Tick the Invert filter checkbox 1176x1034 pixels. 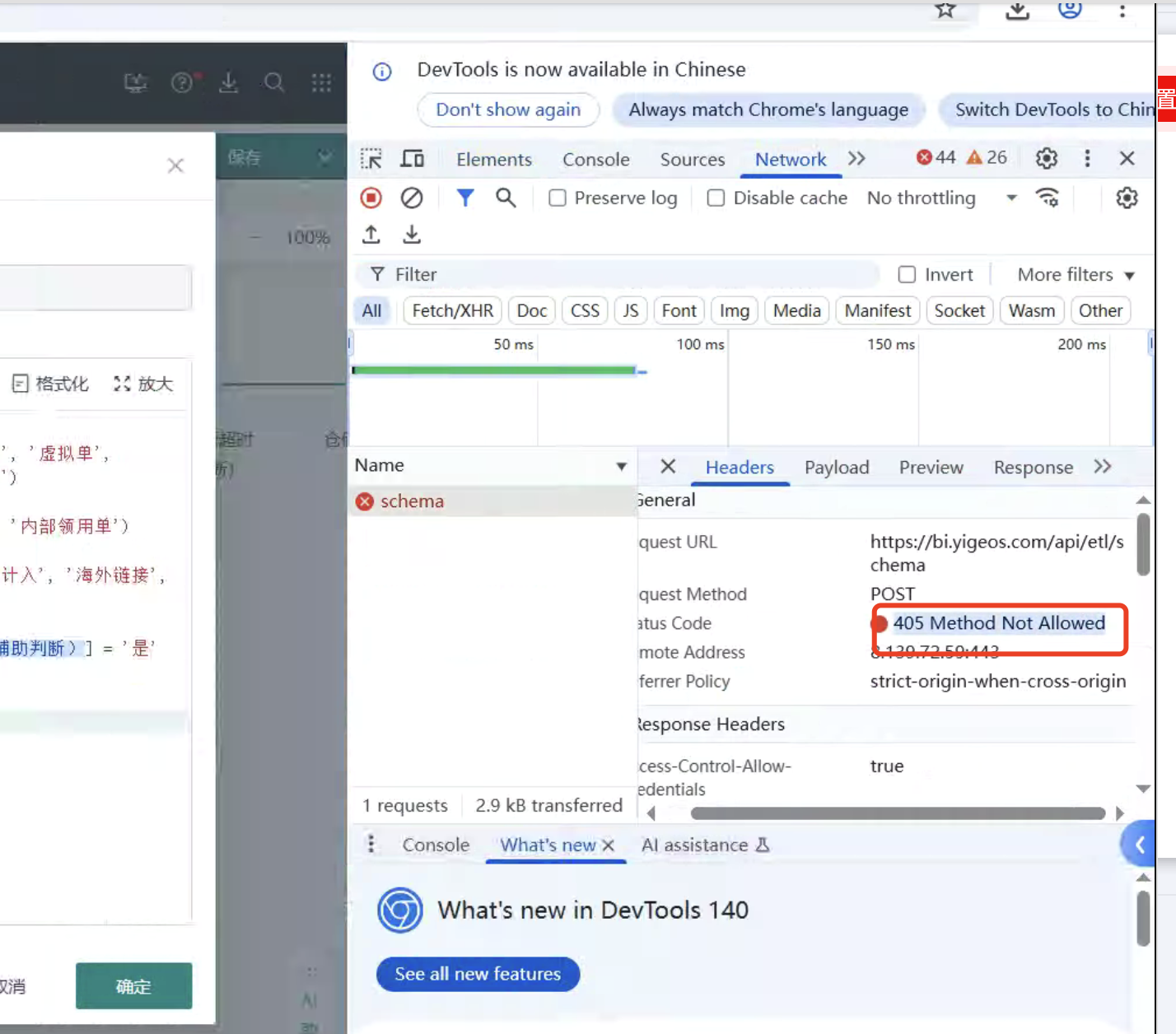[x=907, y=275]
